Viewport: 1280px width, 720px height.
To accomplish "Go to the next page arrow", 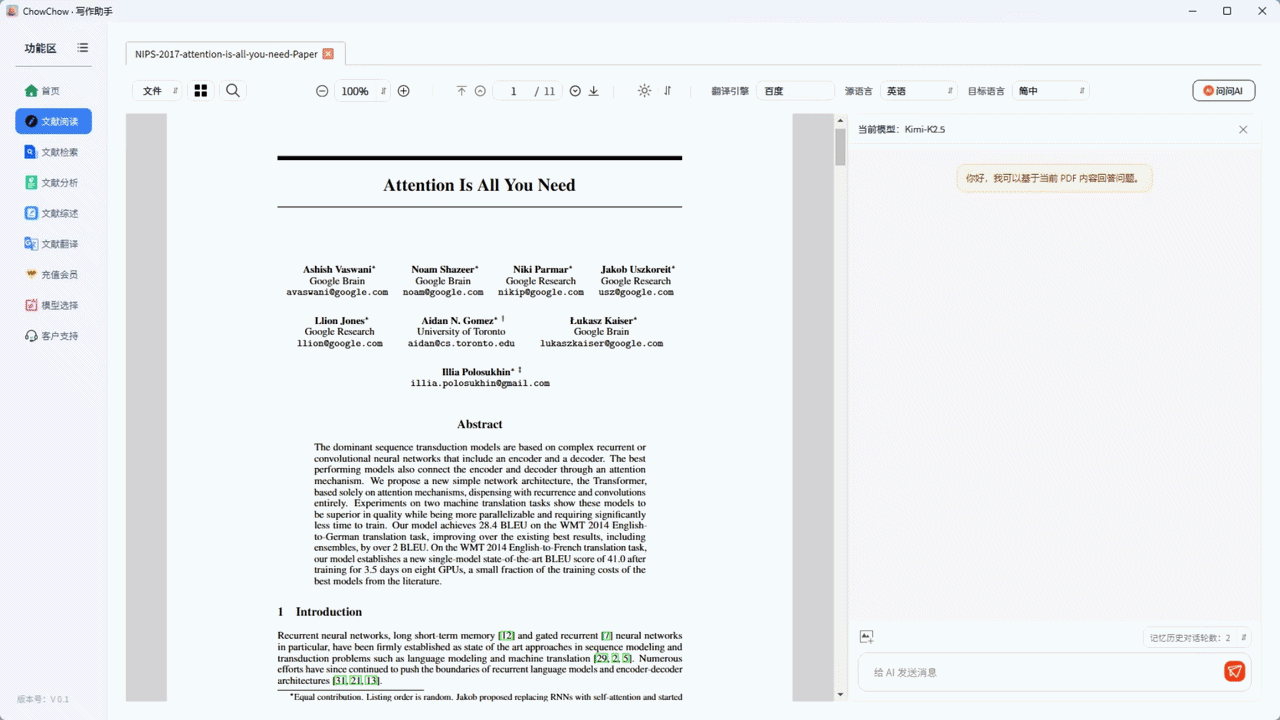I will (x=575, y=91).
